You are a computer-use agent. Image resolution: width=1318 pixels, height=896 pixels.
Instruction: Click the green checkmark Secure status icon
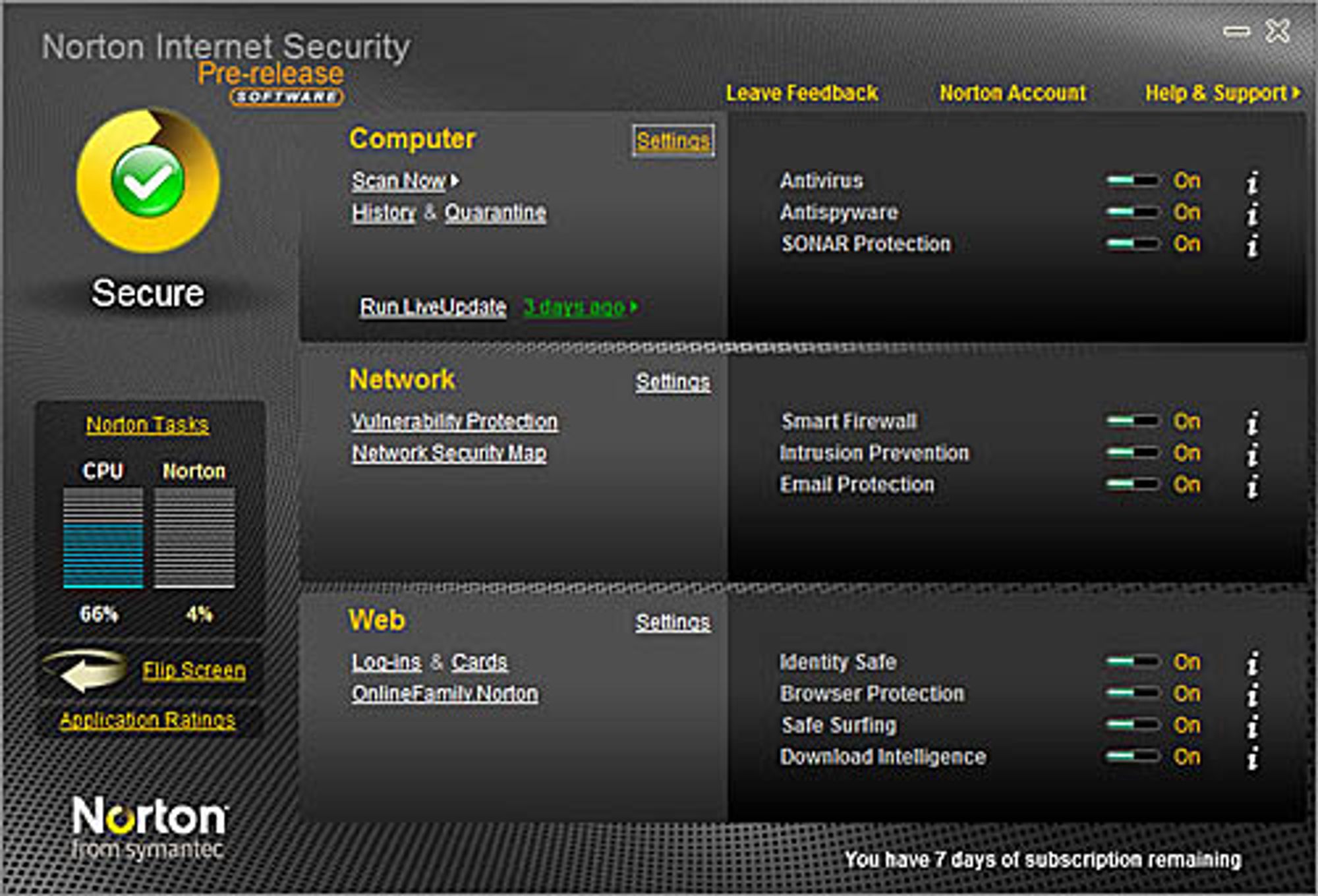(x=148, y=181)
